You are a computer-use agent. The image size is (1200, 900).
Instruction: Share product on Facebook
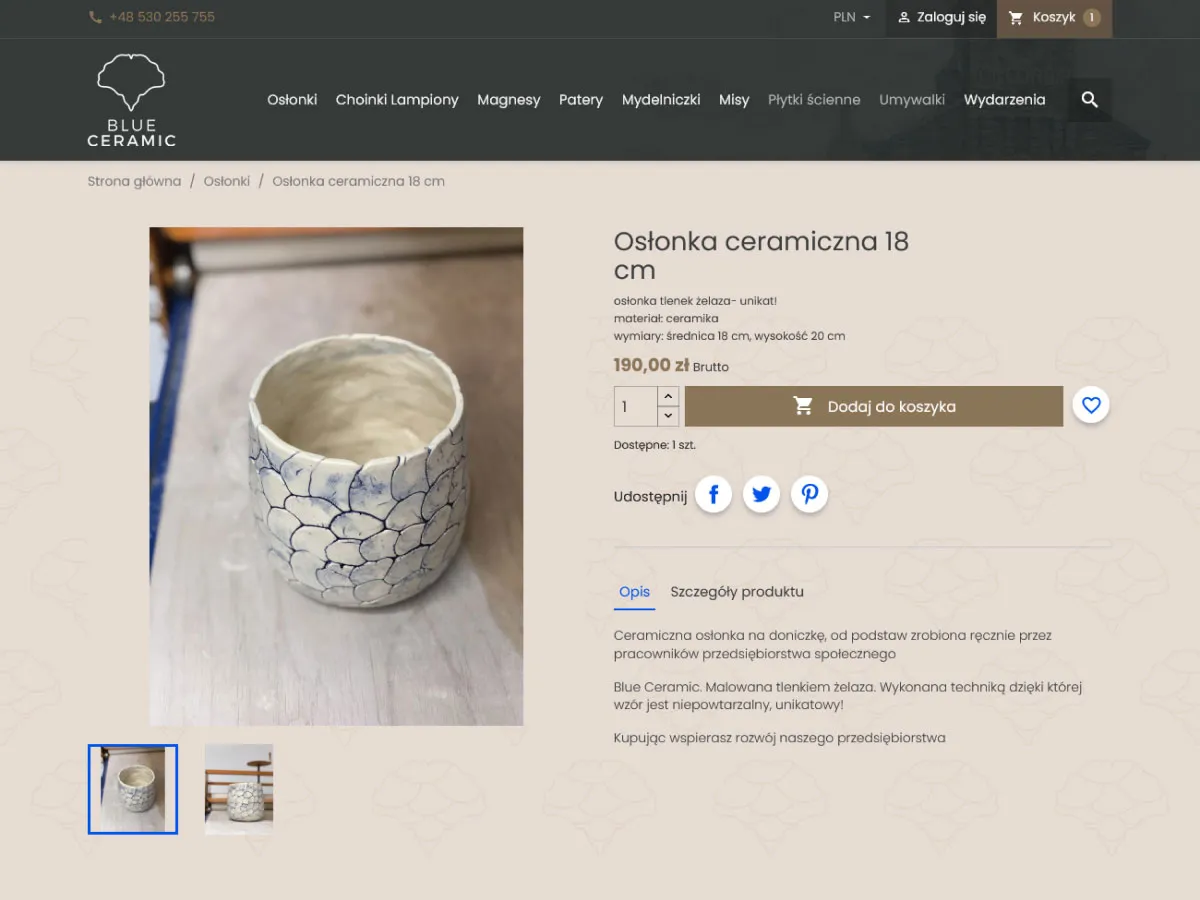tap(713, 494)
